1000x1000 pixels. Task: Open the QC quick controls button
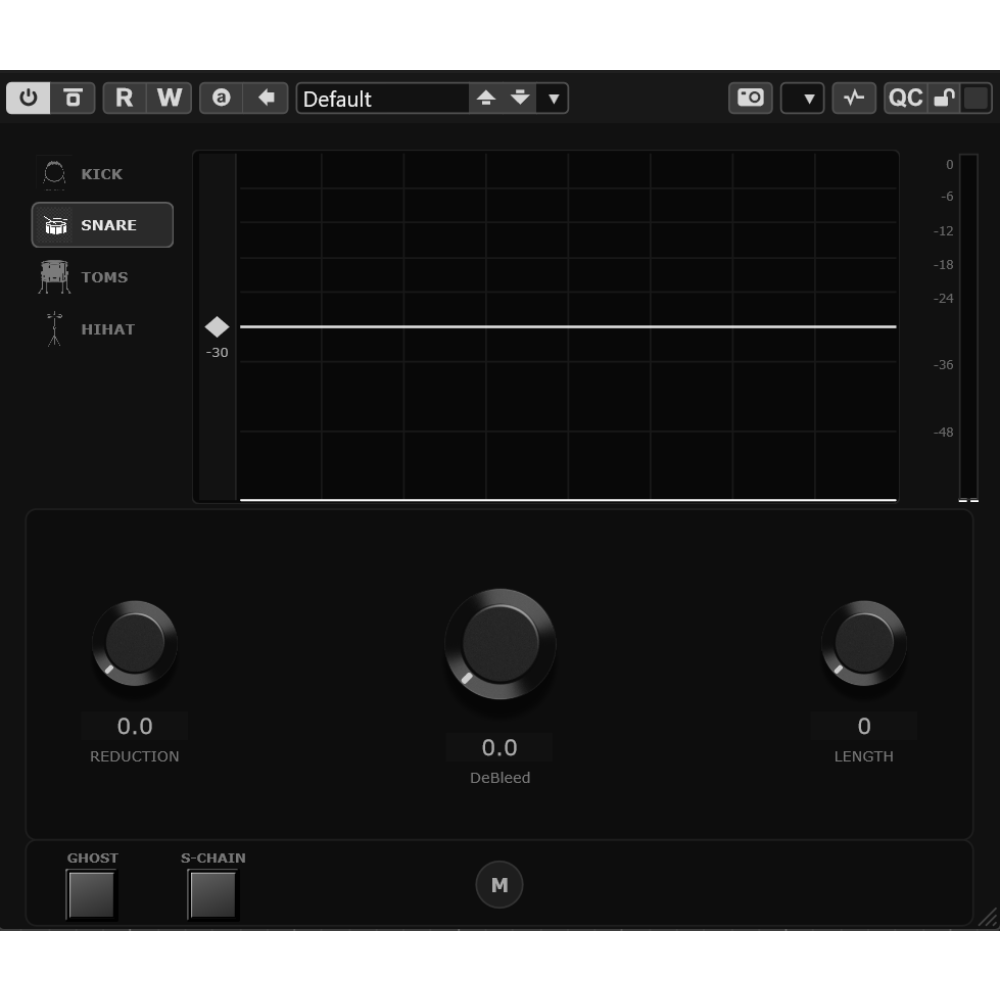tap(905, 98)
